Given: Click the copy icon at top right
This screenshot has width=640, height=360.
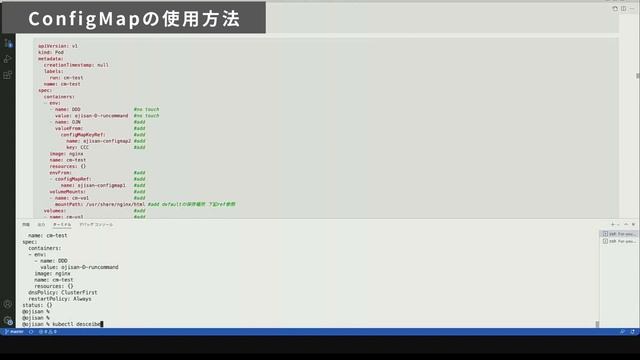Looking at the screenshot, I should click(x=615, y=8).
